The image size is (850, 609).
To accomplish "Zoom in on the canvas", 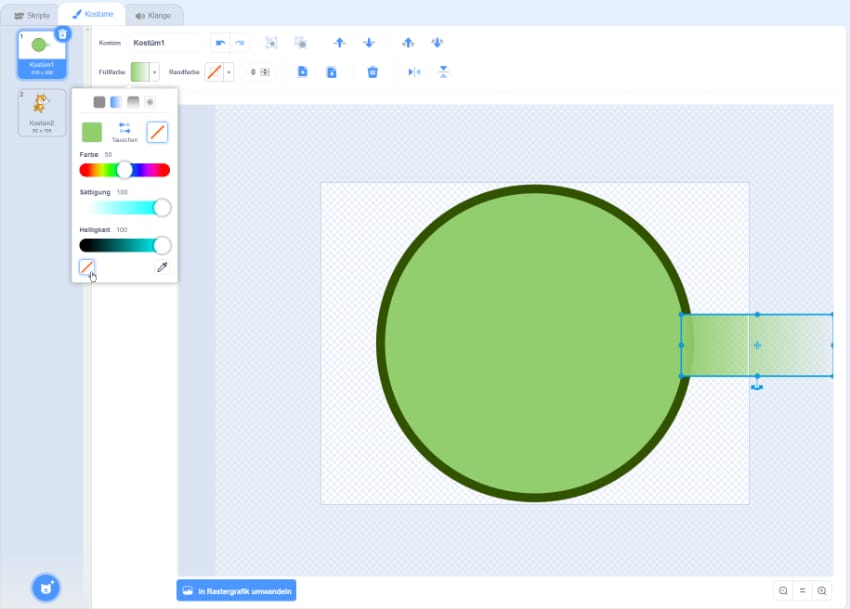I will (822, 591).
